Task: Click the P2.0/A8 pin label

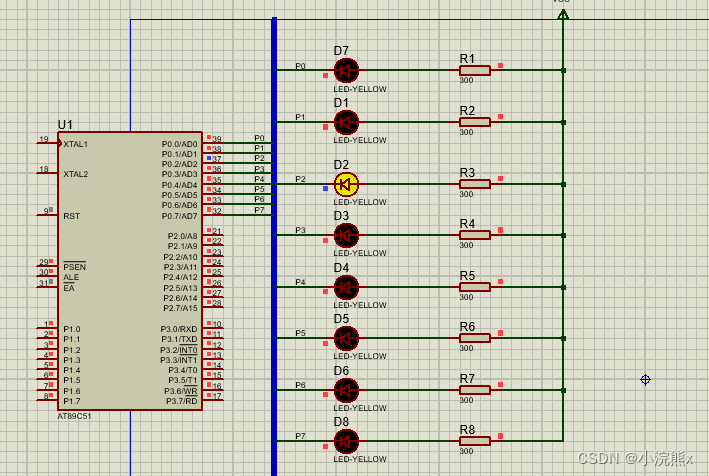Action: click(x=183, y=236)
